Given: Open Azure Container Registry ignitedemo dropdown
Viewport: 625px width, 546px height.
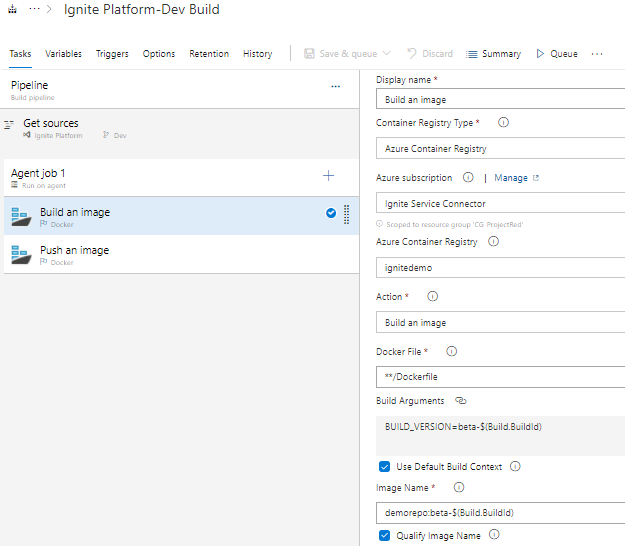Looking at the screenshot, I should pos(500,267).
